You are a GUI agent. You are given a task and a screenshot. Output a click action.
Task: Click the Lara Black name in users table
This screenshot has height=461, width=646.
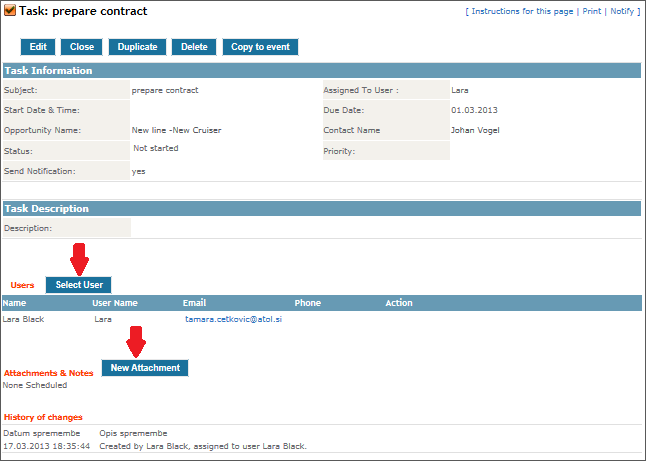25,319
